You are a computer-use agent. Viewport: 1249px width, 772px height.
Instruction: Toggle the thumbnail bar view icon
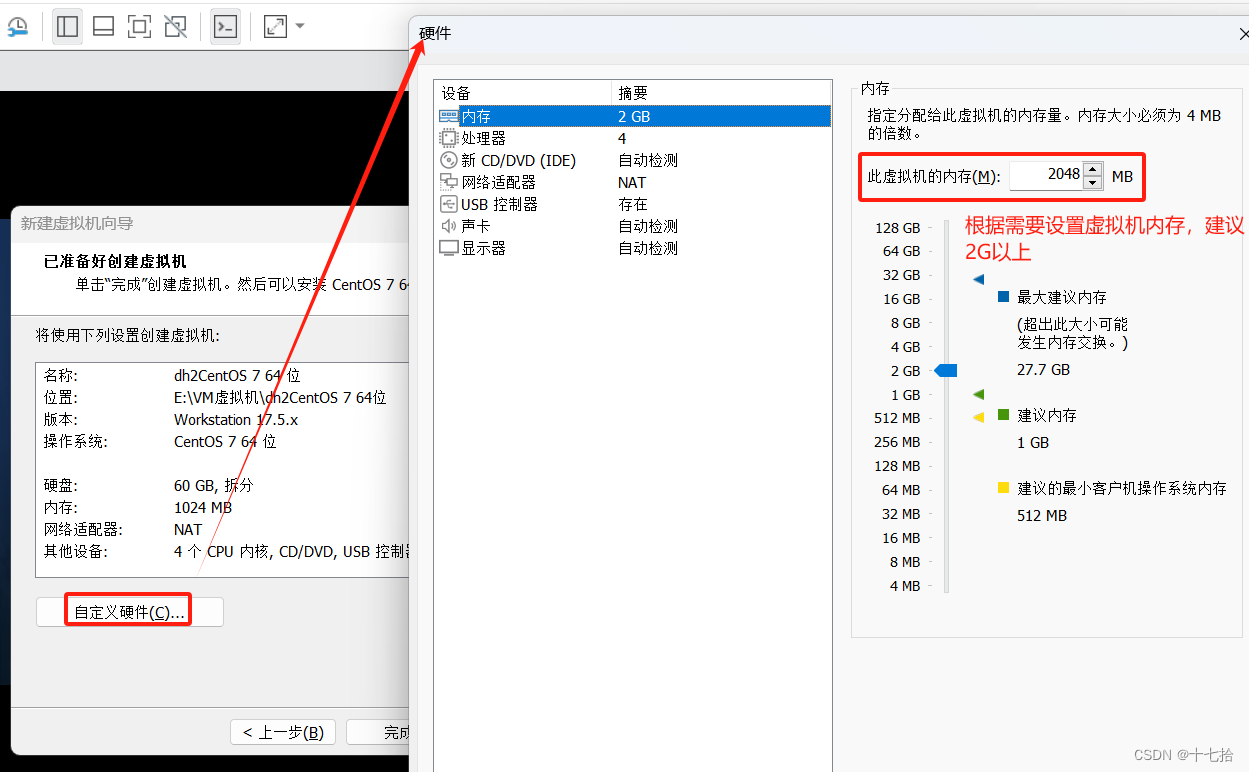tap(103, 27)
